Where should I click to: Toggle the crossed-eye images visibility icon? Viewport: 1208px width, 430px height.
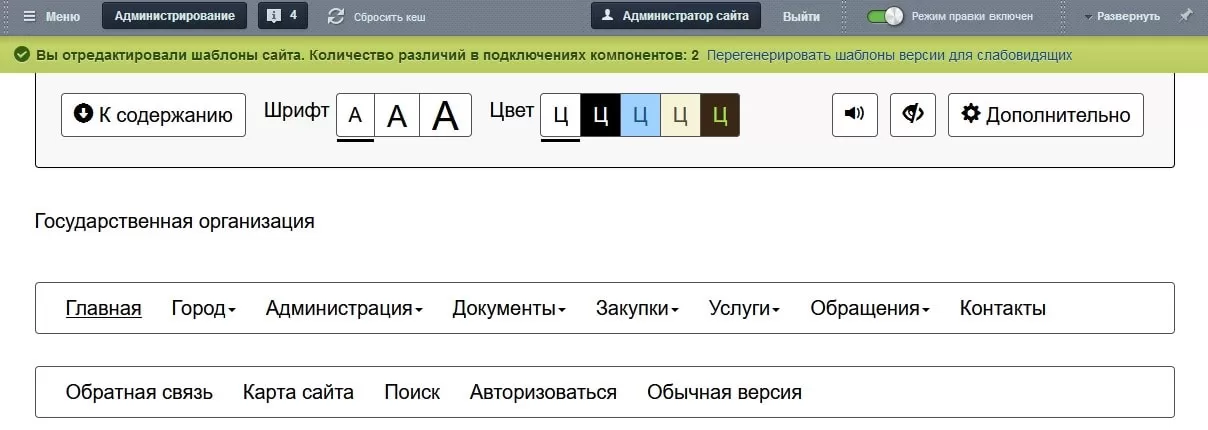913,115
